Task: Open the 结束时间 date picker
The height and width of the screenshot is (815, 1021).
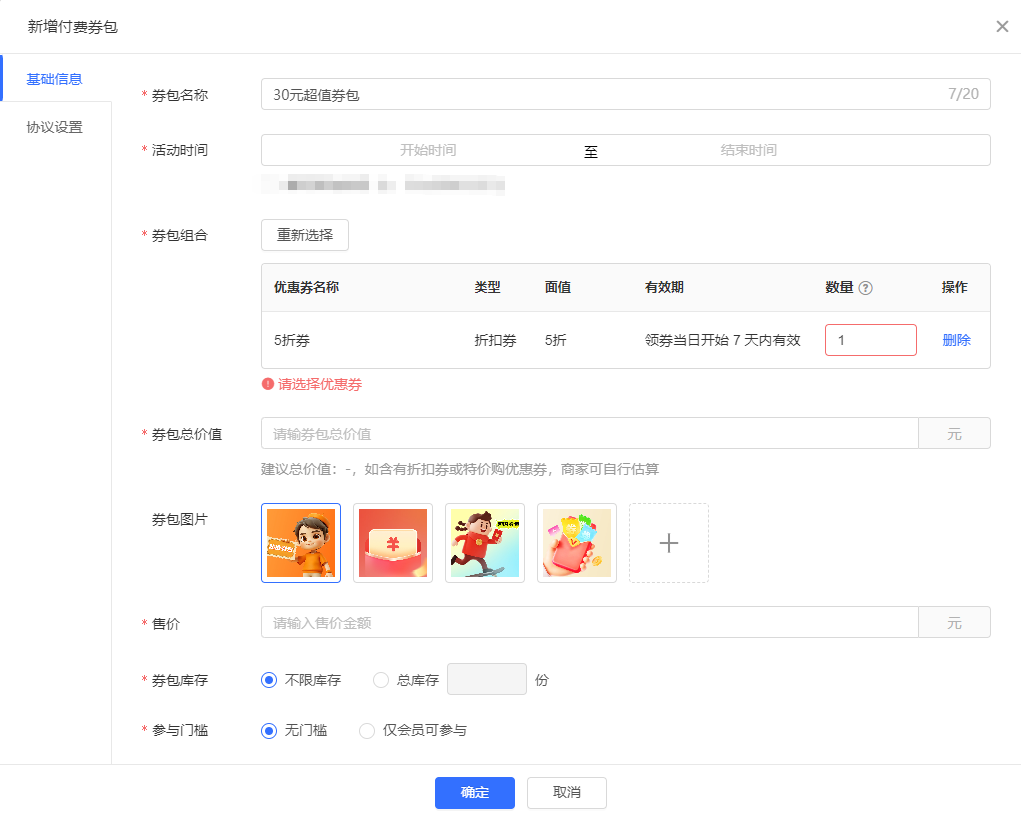Action: click(x=748, y=150)
